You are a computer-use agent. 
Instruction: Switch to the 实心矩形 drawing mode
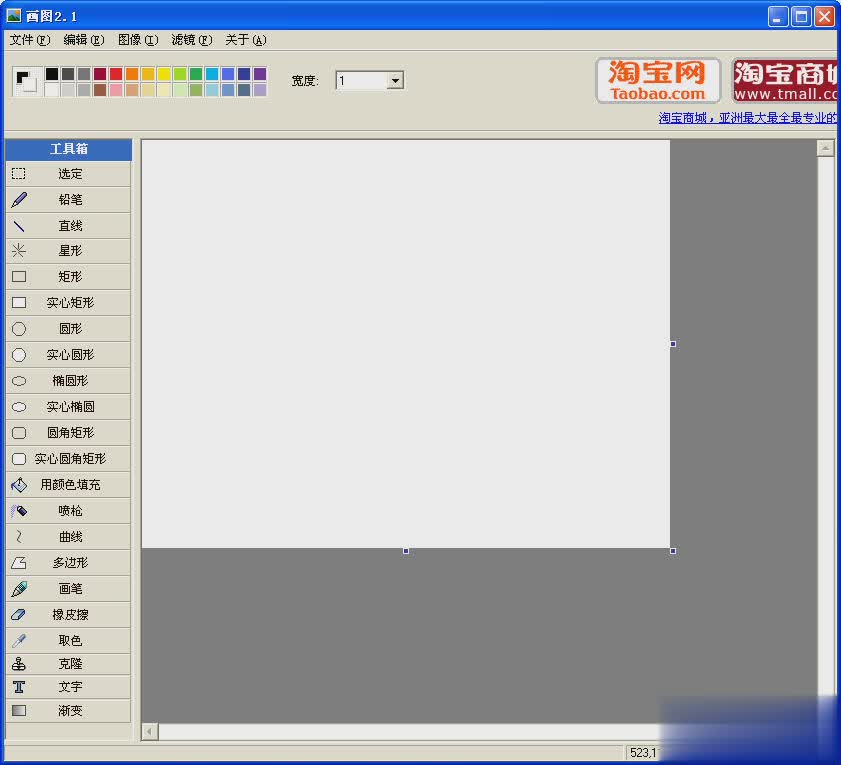68,302
